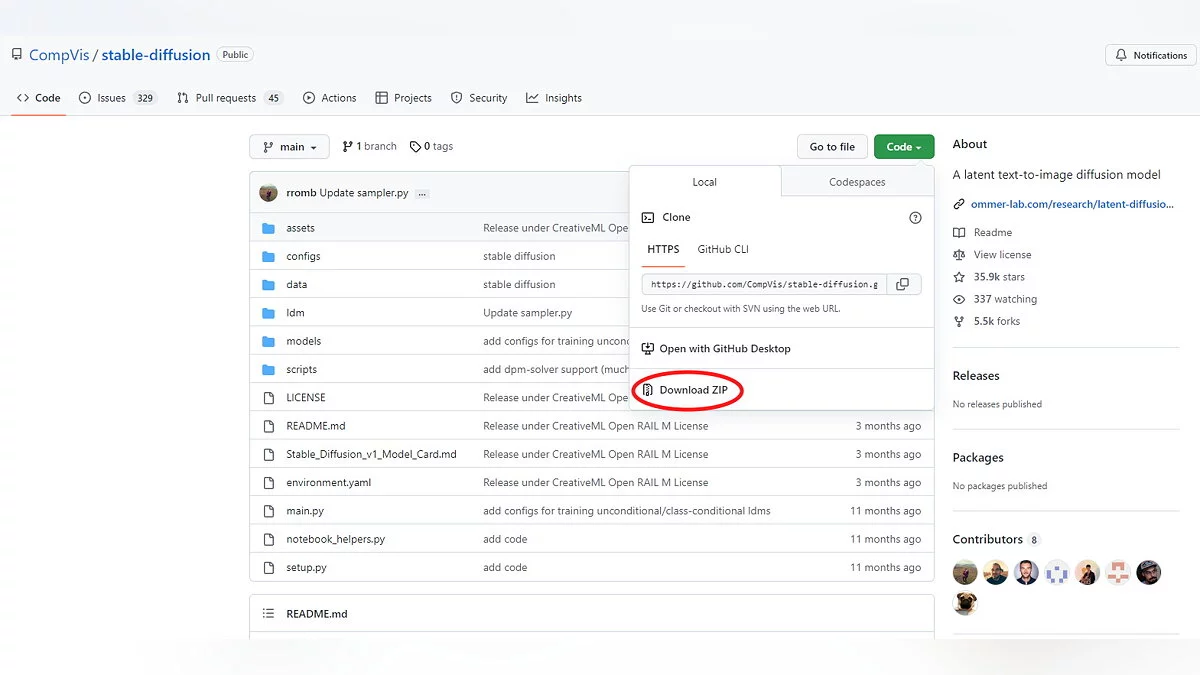Select Open with GitHub Desktop
1200x675 pixels.
click(x=724, y=349)
